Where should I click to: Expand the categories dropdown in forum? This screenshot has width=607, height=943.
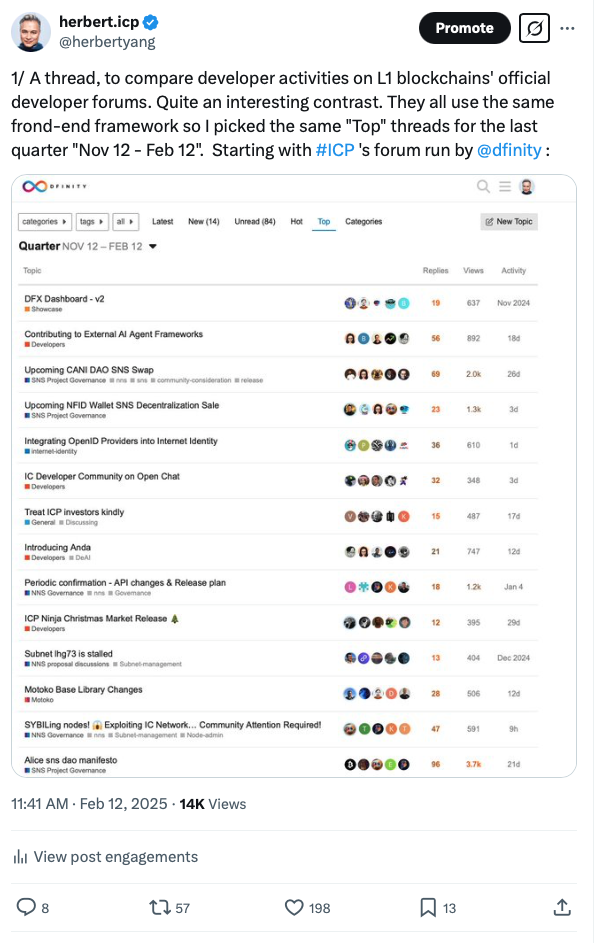(x=45, y=221)
